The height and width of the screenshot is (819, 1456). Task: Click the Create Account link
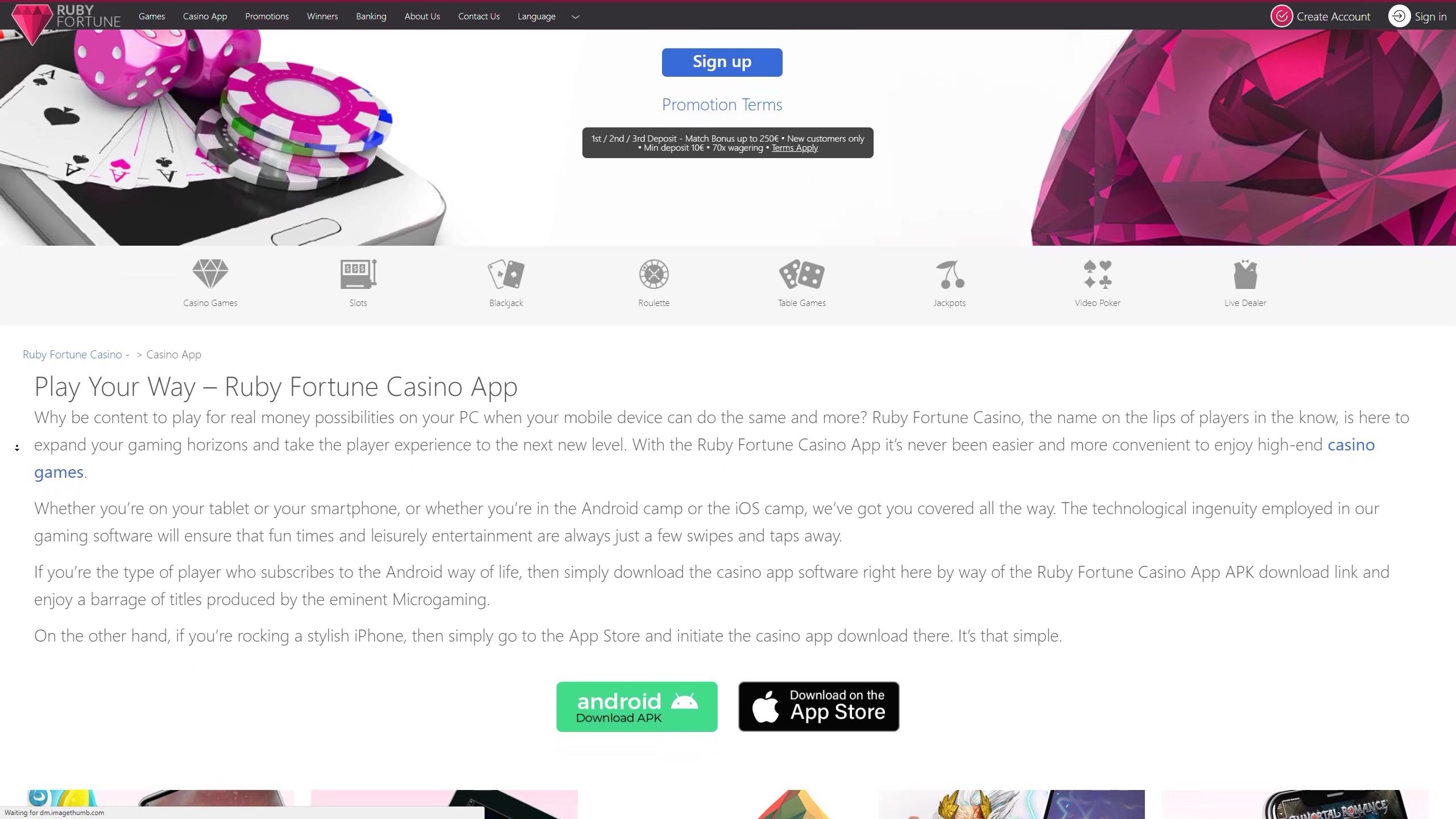pos(1321,16)
